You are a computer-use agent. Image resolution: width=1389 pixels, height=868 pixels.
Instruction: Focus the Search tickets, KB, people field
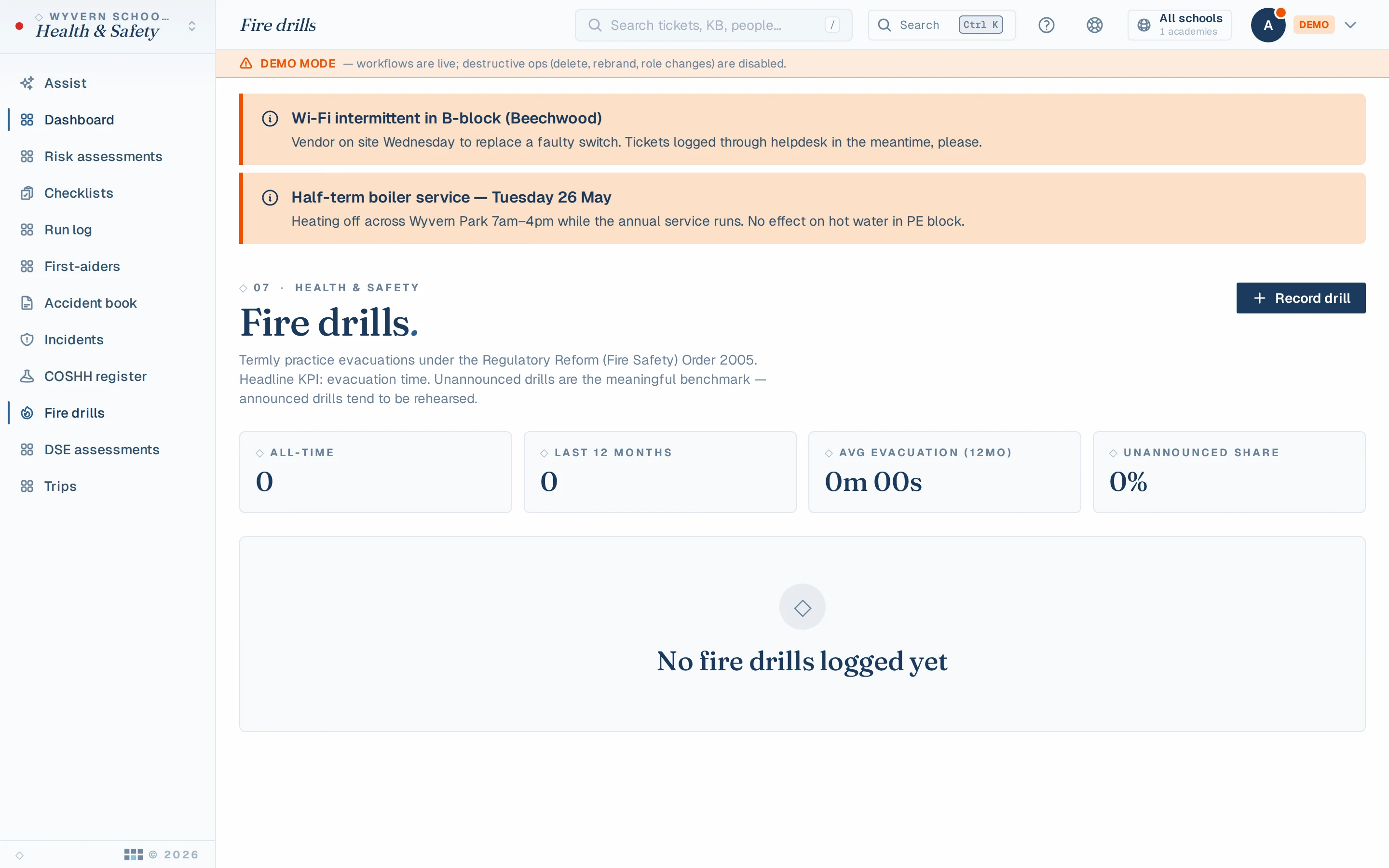[x=713, y=25]
